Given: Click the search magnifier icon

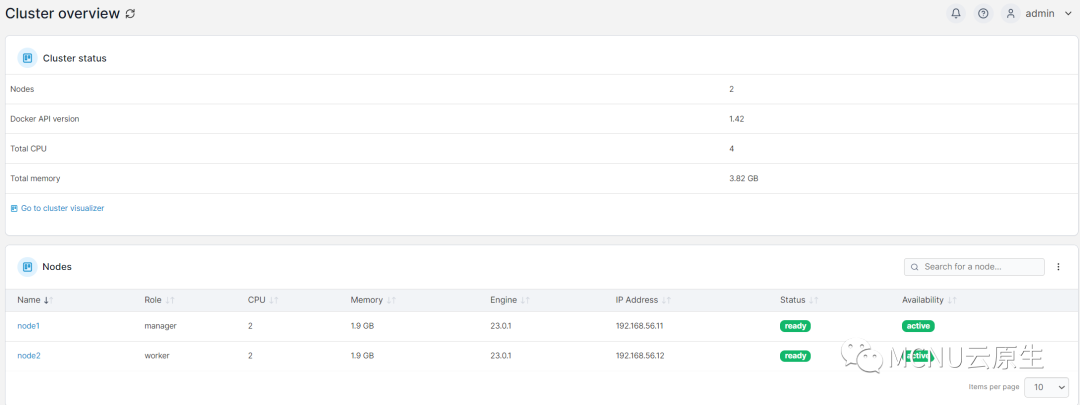Looking at the screenshot, I should [x=915, y=267].
